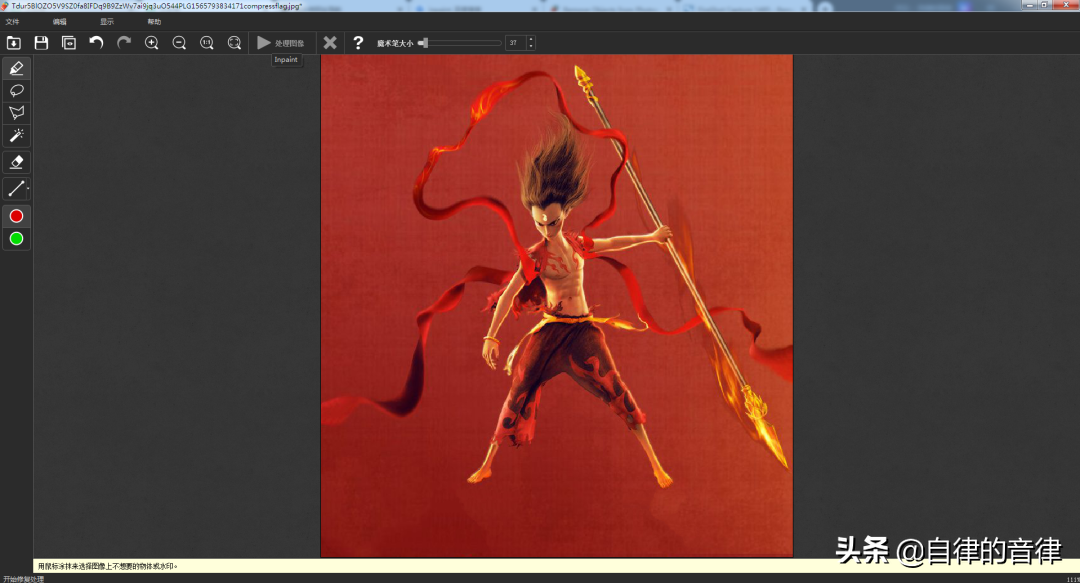Fit image to window with zoom-fit icon

coord(234,43)
